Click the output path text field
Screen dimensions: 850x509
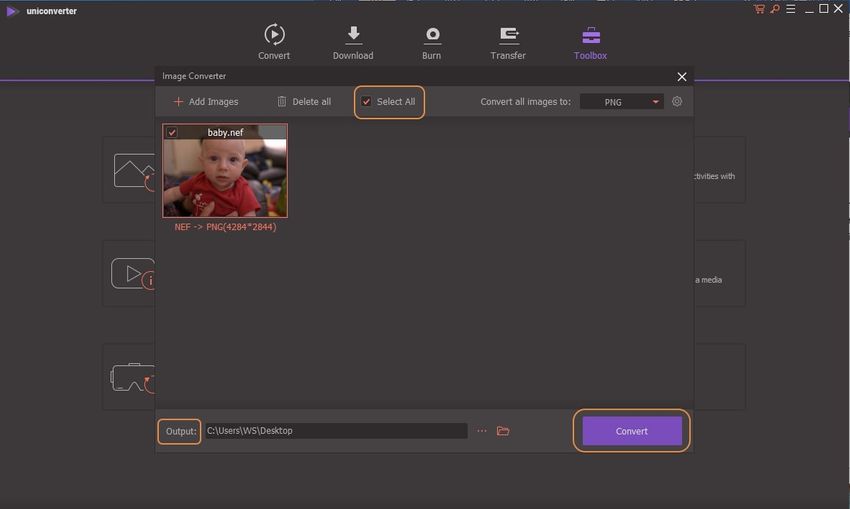(335, 431)
